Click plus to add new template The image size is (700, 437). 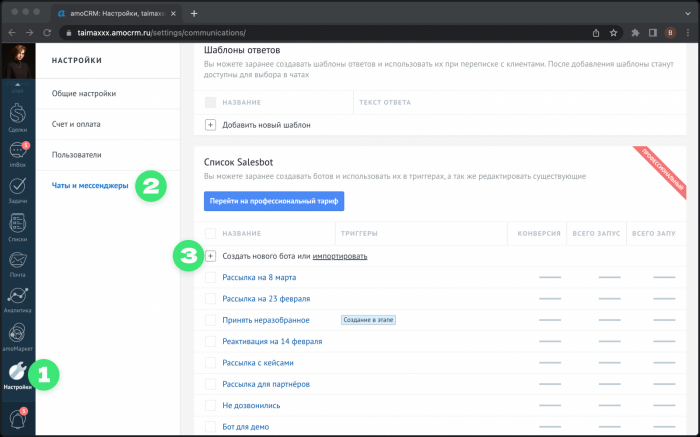(210, 125)
